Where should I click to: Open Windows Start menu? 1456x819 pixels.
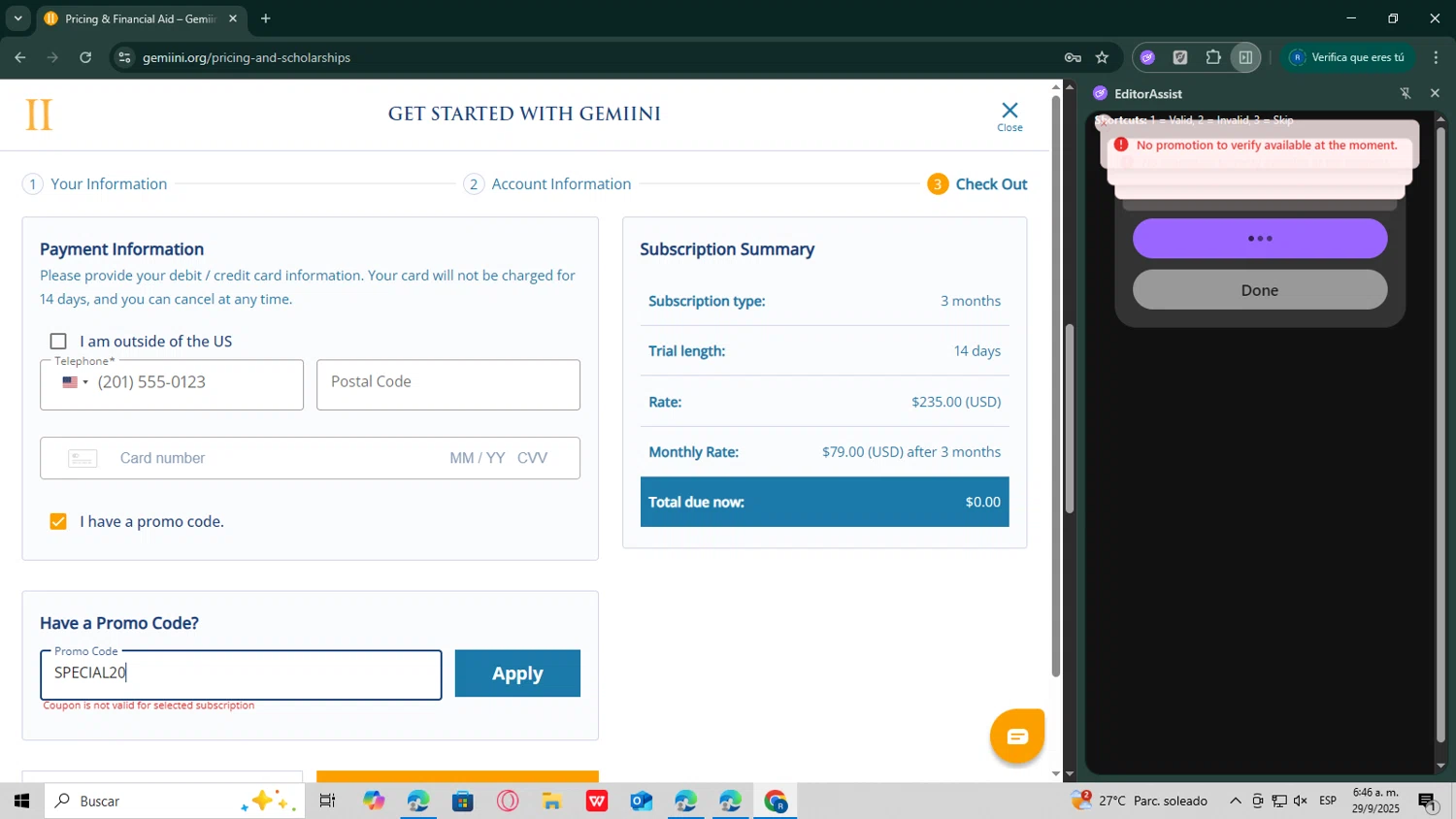point(21,801)
